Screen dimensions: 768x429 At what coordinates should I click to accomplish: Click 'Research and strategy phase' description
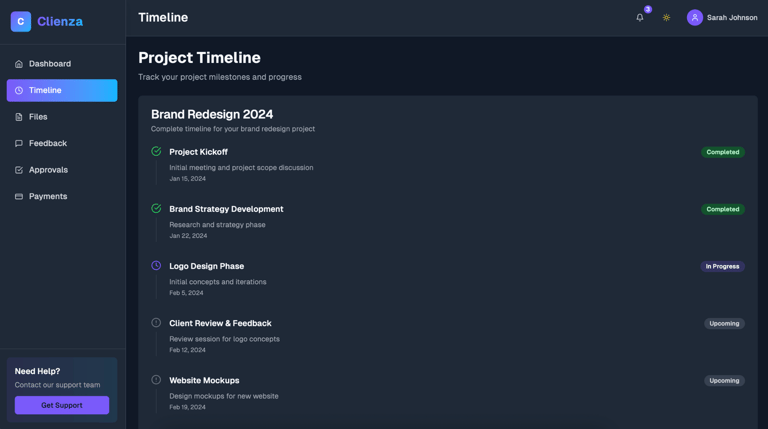pyautogui.click(x=217, y=225)
